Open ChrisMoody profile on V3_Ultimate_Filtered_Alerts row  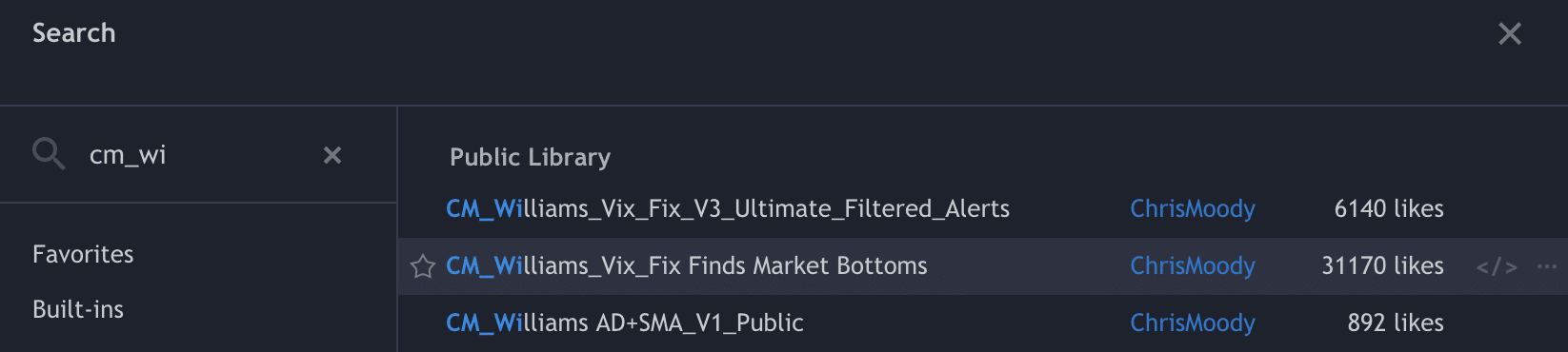1193,209
